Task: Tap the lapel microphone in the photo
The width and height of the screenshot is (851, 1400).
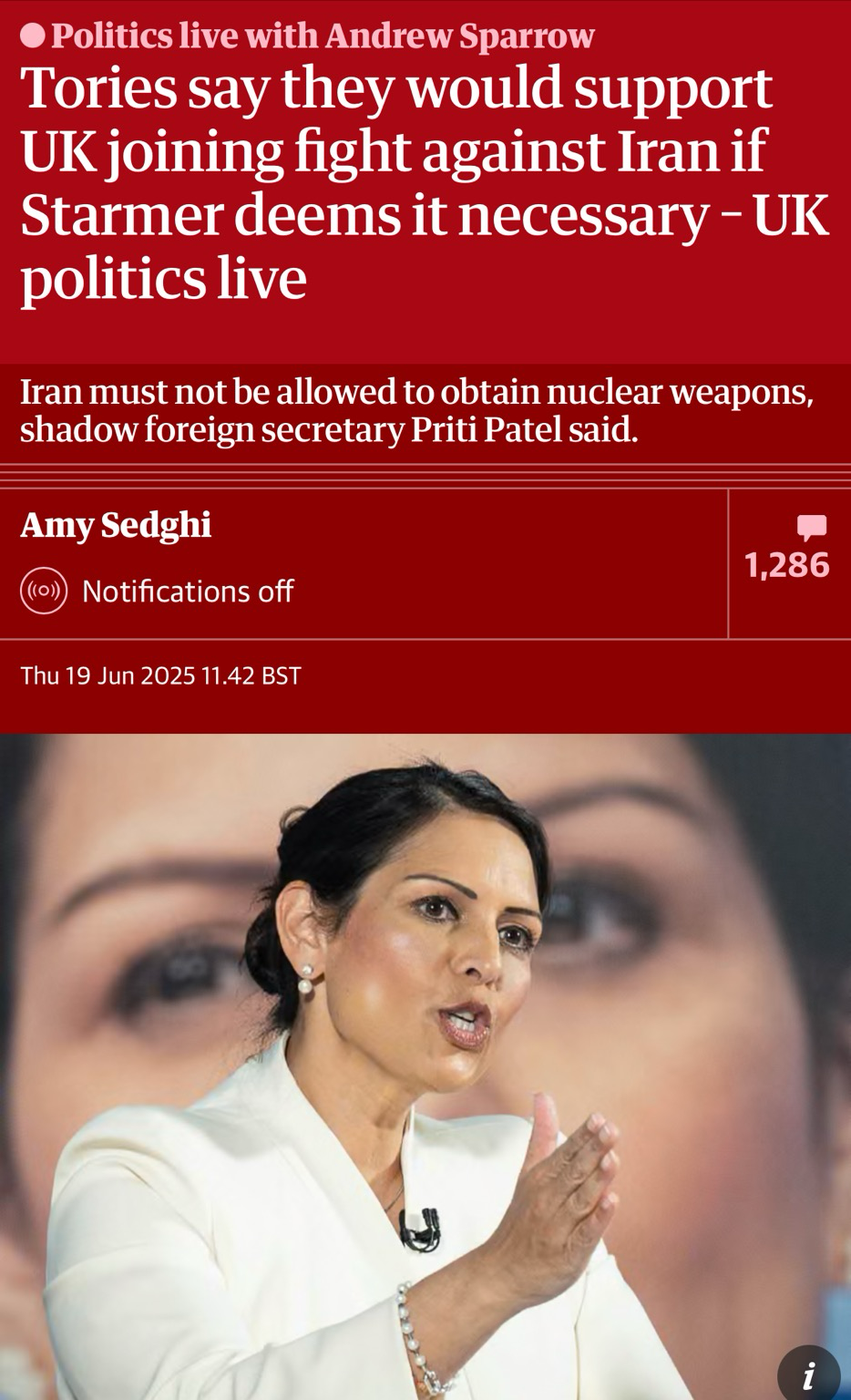Action: (420, 1227)
